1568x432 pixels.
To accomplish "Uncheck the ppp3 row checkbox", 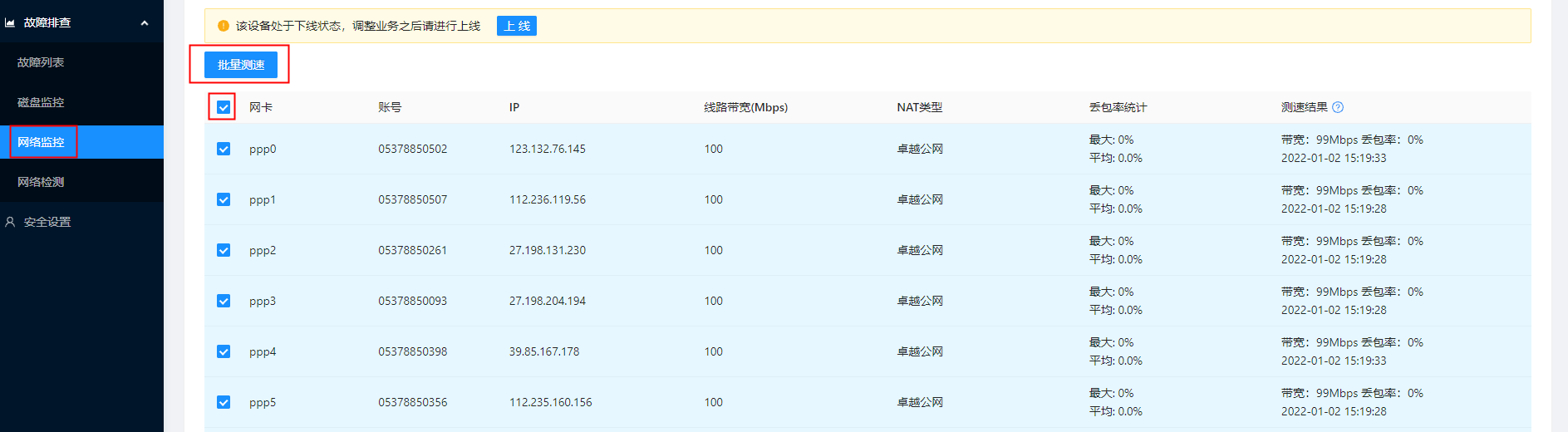I will point(224,301).
